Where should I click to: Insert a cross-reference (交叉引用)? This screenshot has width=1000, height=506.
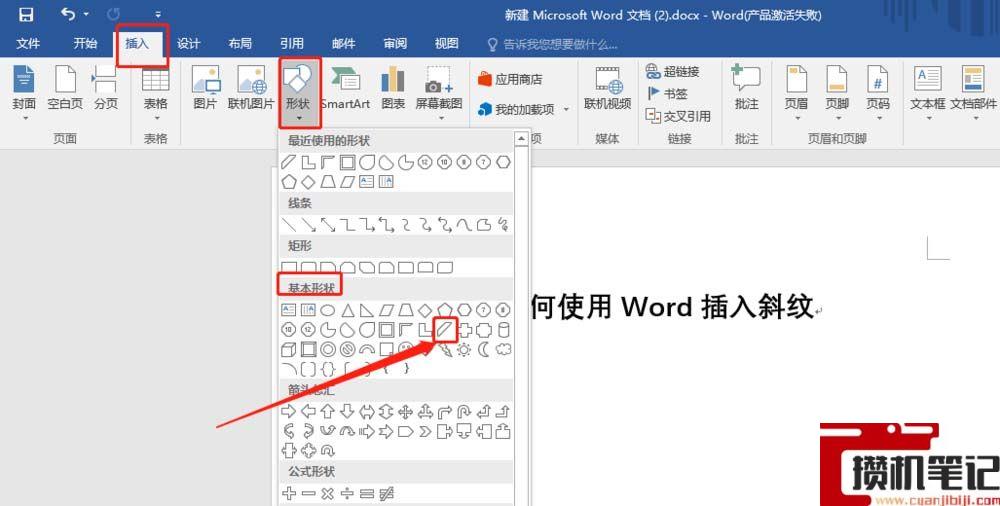[x=678, y=116]
